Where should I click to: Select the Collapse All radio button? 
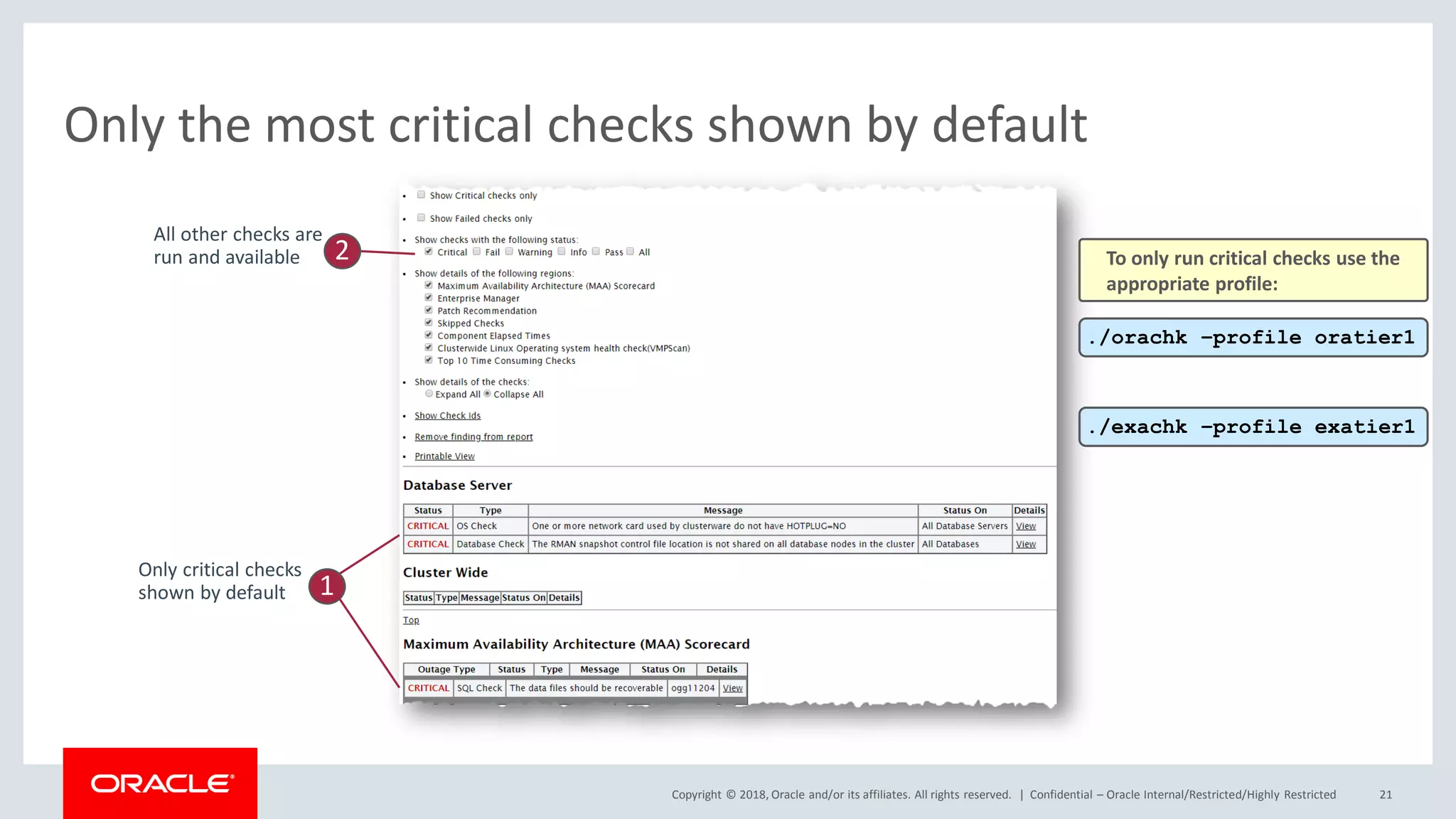point(487,393)
